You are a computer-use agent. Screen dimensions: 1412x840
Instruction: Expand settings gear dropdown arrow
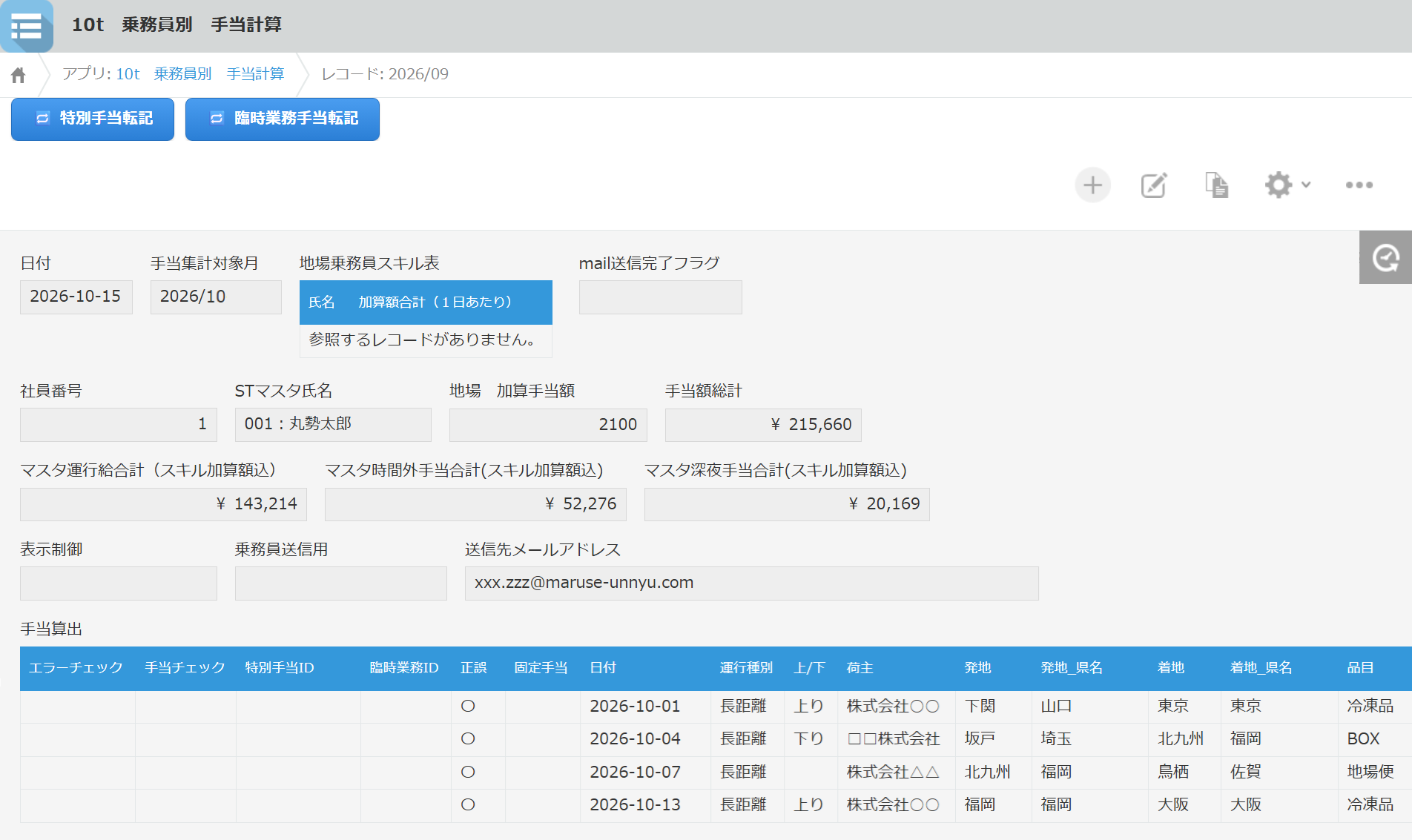tap(1306, 185)
